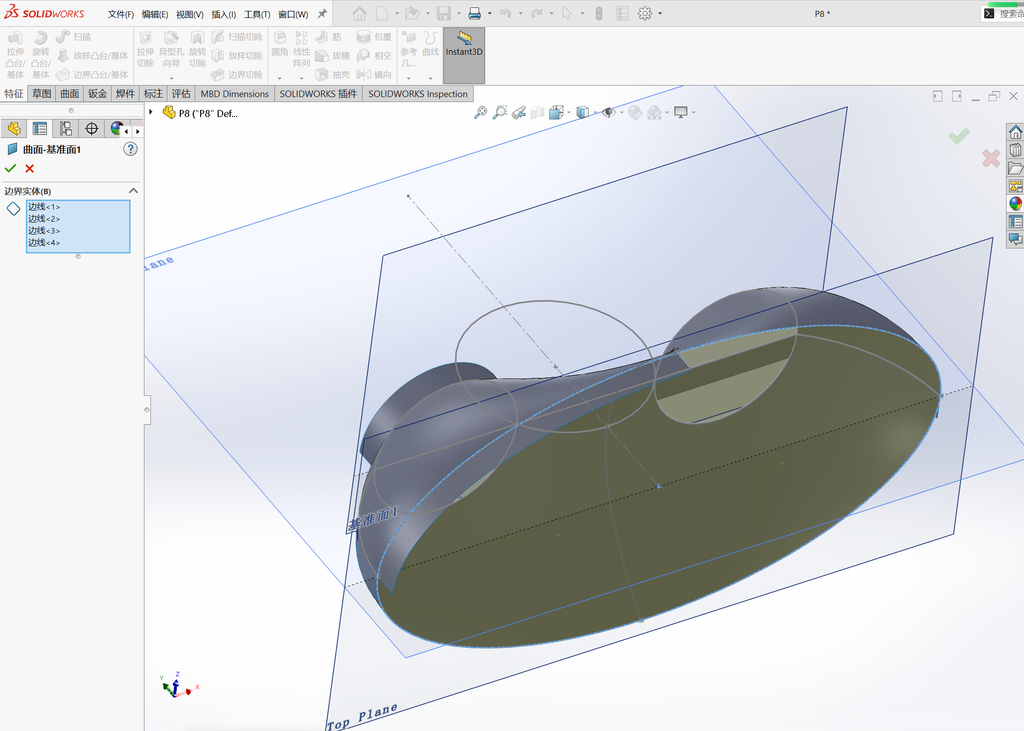The width and height of the screenshot is (1024, 731).
Task: Pin the menu bar with the pushpin
Action: click(x=322, y=14)
